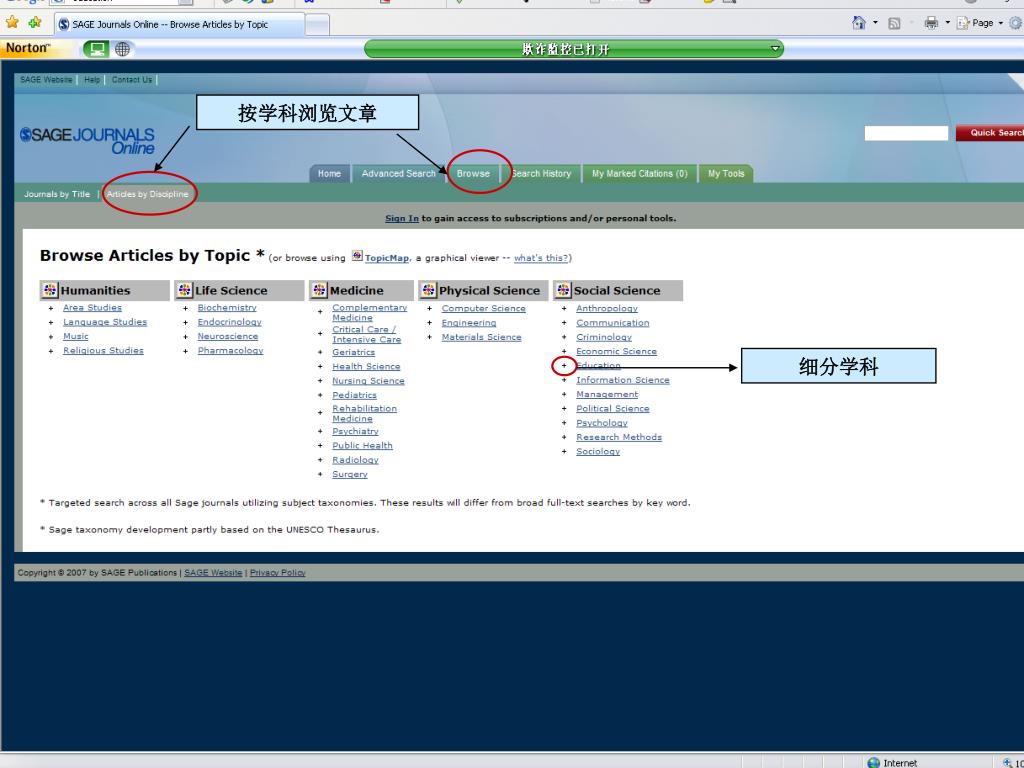Expand the Education subcategories plus sign
Screen dimensions: 1024x768
pos(564,366)
